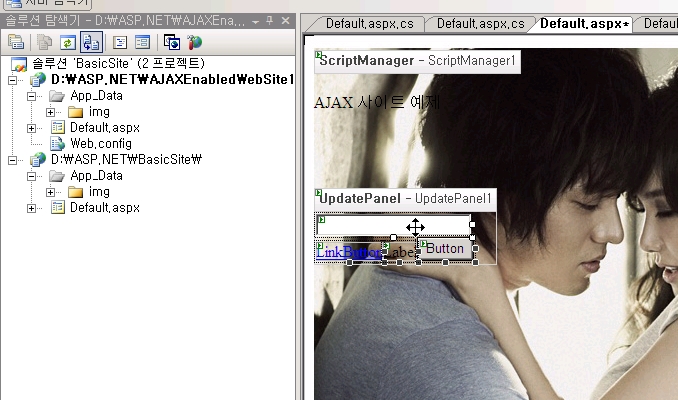Click the BasicSite project globe icon

tap(38, 160)
